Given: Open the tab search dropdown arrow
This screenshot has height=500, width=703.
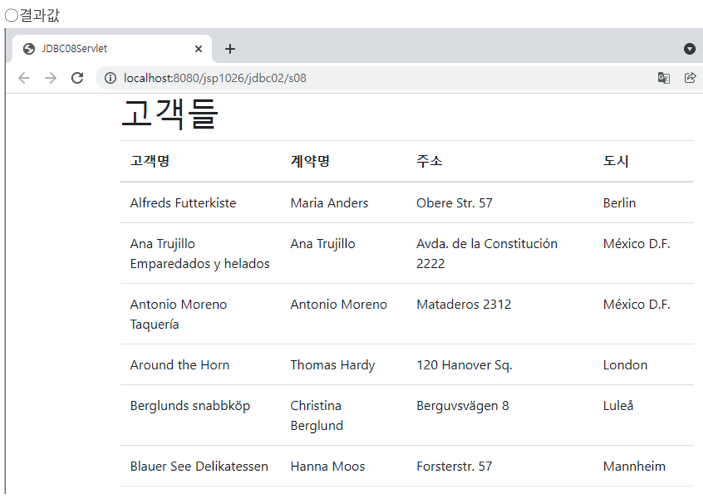Looking at the screenshot, I should [x=690, y=49].
